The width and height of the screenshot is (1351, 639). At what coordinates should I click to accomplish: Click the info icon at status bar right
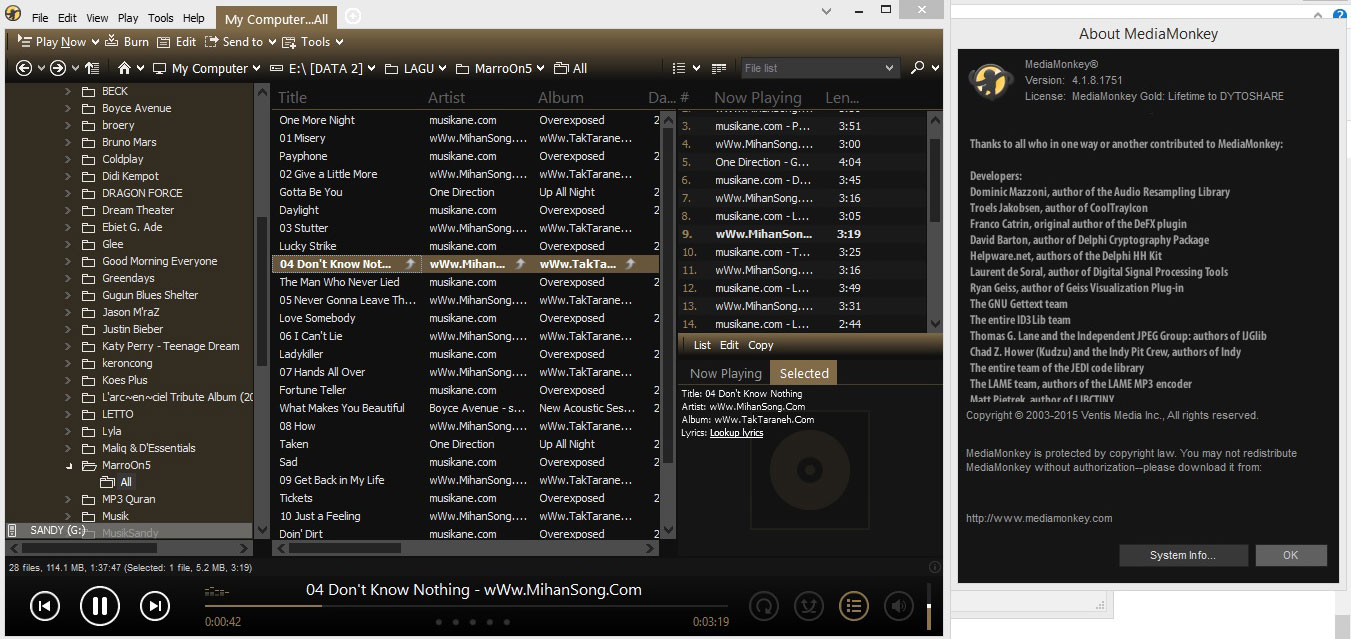point(935,567)
